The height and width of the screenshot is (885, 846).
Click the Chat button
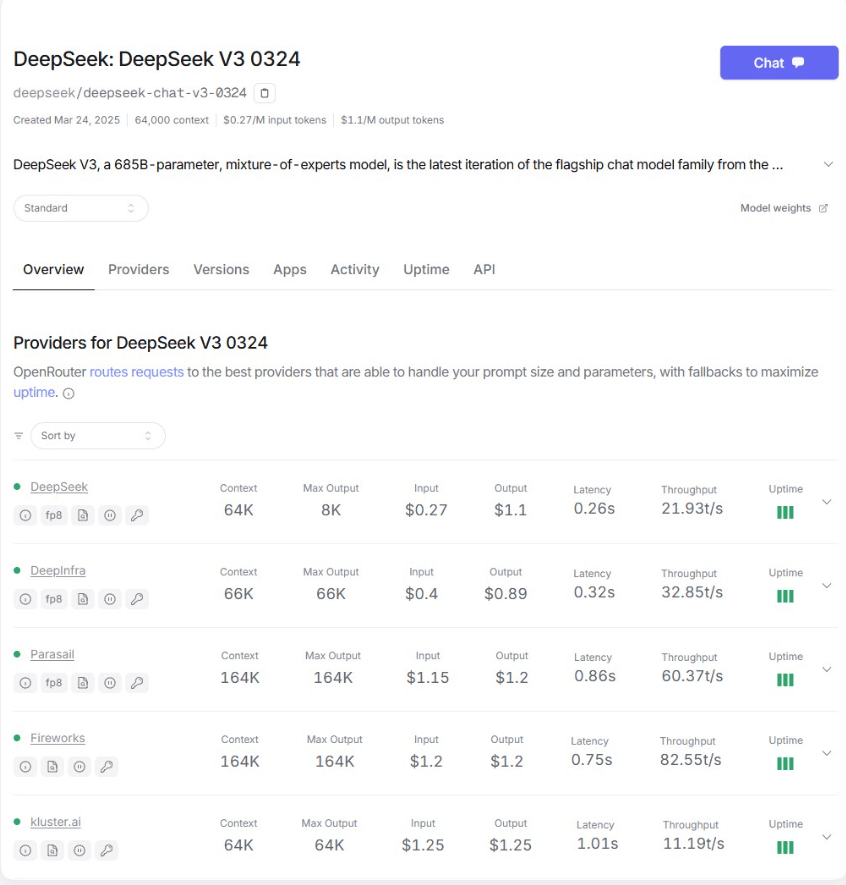(779, 63)
